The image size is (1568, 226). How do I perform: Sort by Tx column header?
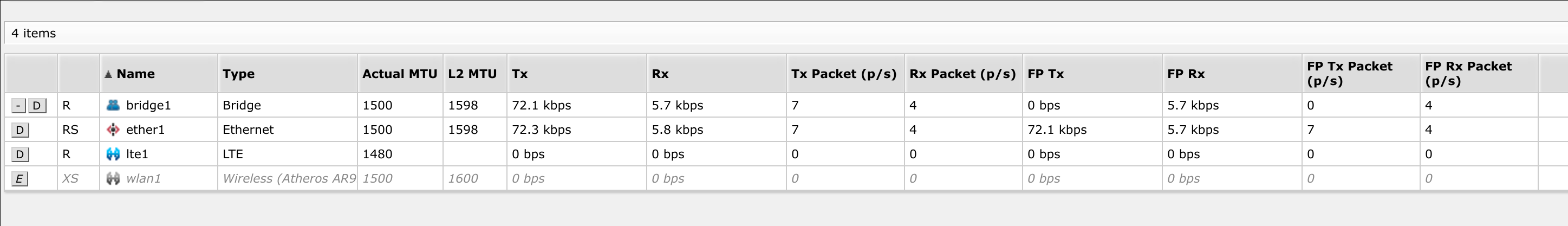(520, 74)
